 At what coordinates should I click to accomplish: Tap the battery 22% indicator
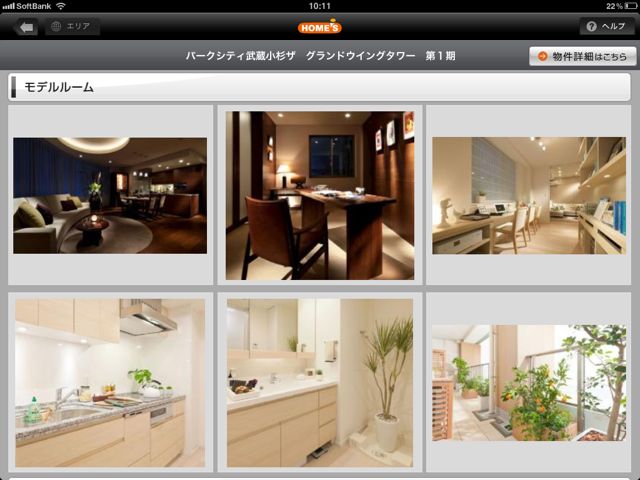click(621, 6)
